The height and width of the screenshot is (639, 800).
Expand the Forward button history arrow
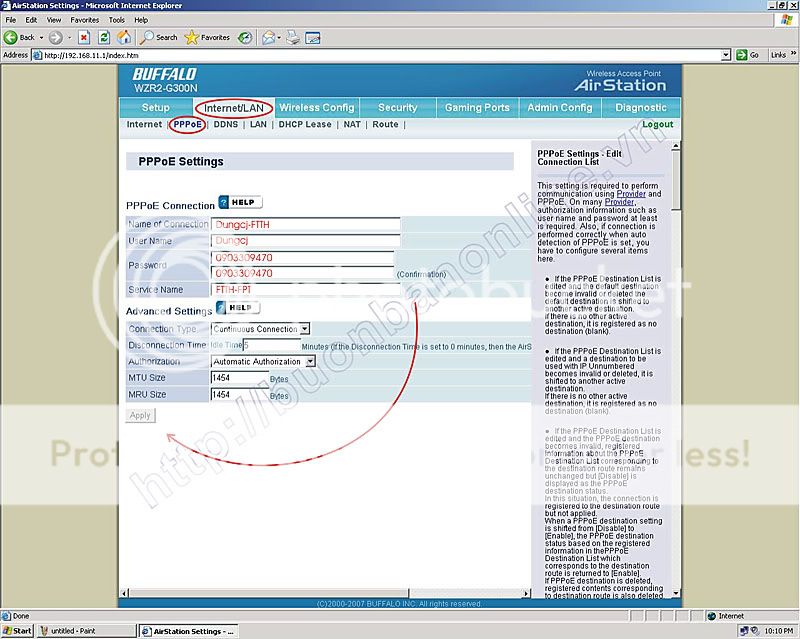tap(69, 37)
